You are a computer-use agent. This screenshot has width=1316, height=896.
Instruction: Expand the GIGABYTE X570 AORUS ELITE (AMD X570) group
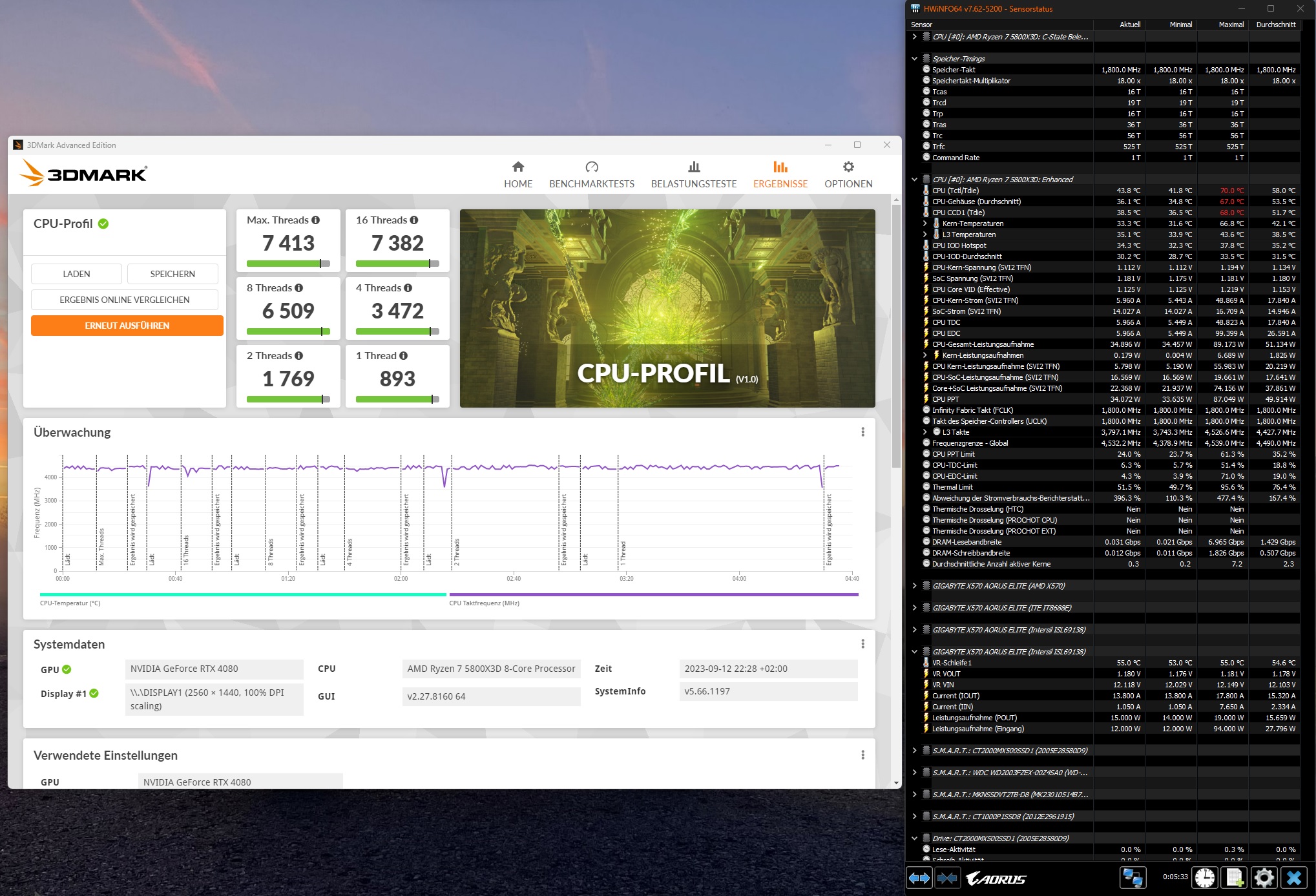coord(914,586)
